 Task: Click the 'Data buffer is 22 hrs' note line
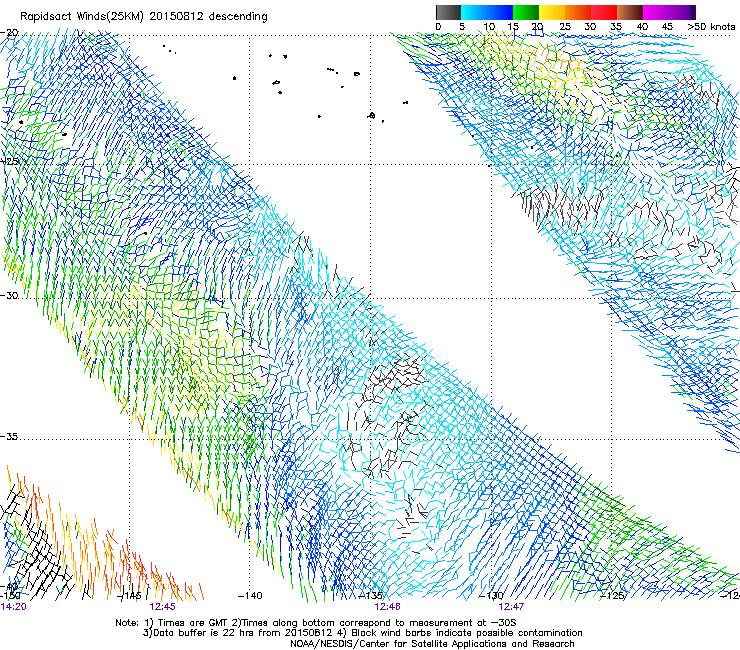coord(362,633)
